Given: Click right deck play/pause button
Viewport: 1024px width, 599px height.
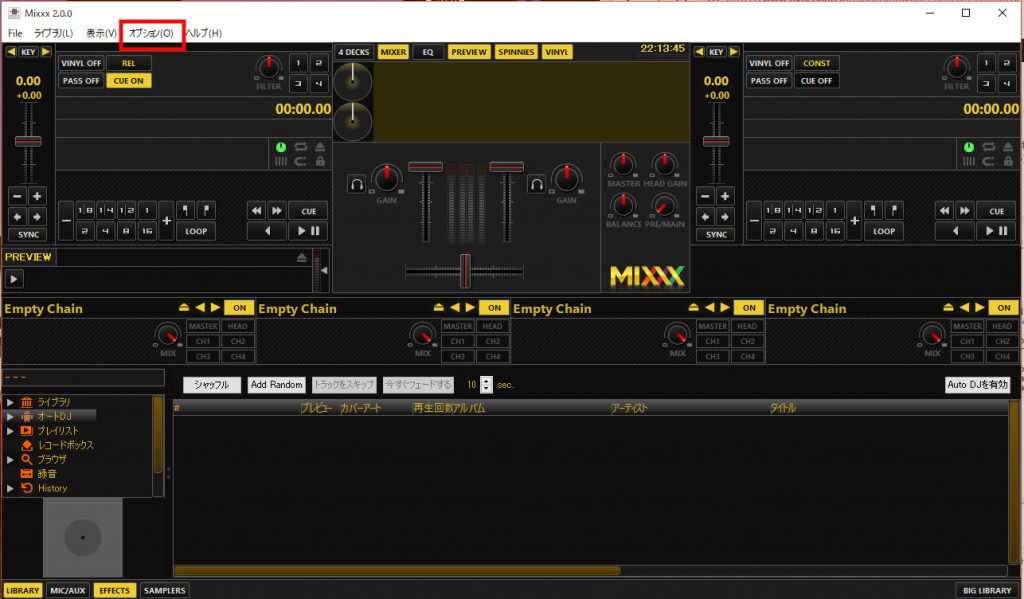Looking at the screenshot, I should click(996, 231).
